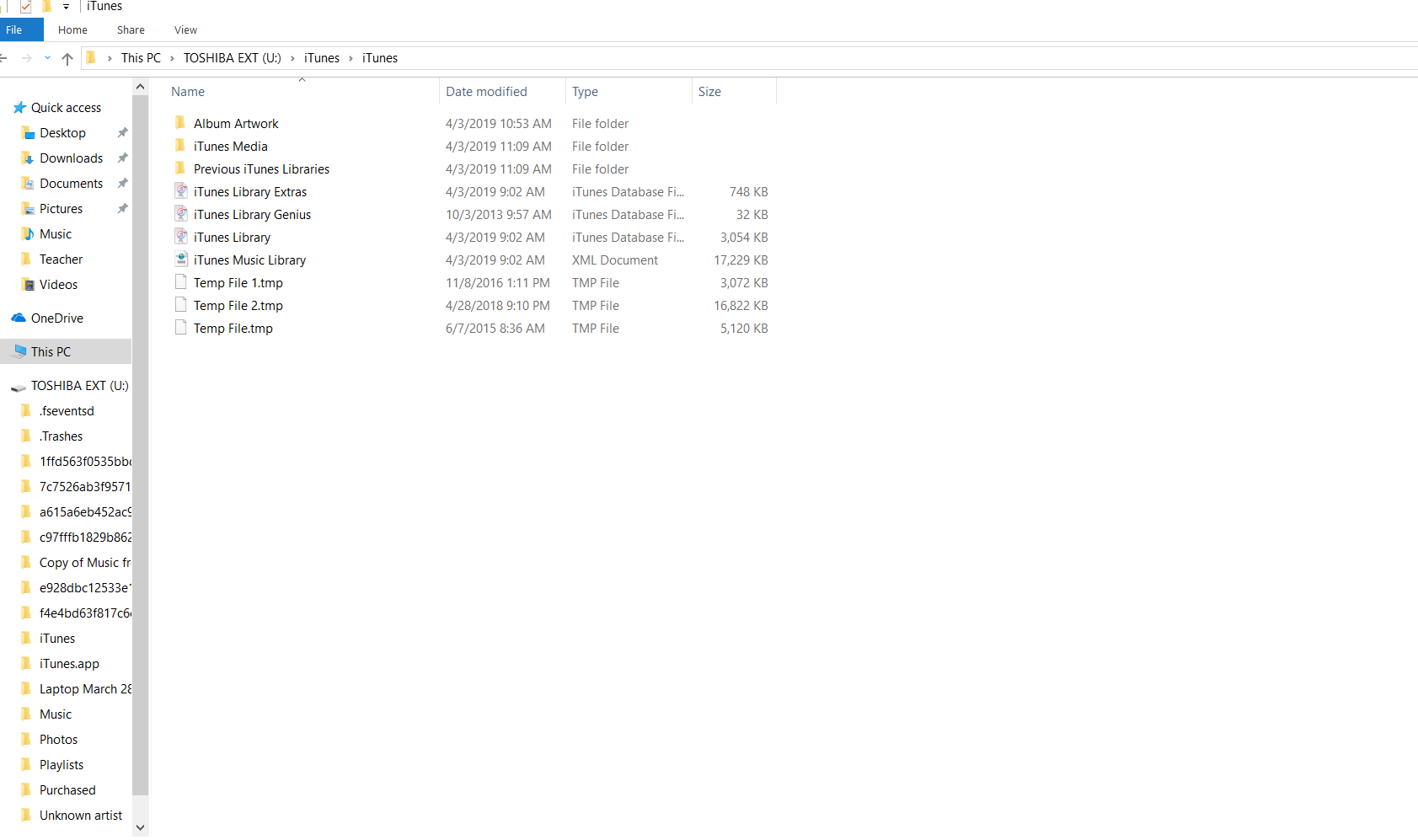Click the Music note icon in Quick access
Viewport: 1418px width, 840px height.
[x=28, y=234]
